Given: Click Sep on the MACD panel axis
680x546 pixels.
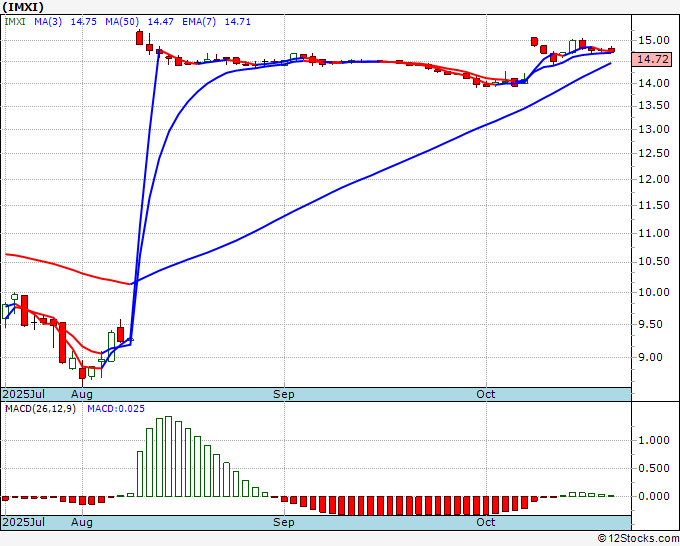Looking at the screenshot, I should (x=284, y=522).
